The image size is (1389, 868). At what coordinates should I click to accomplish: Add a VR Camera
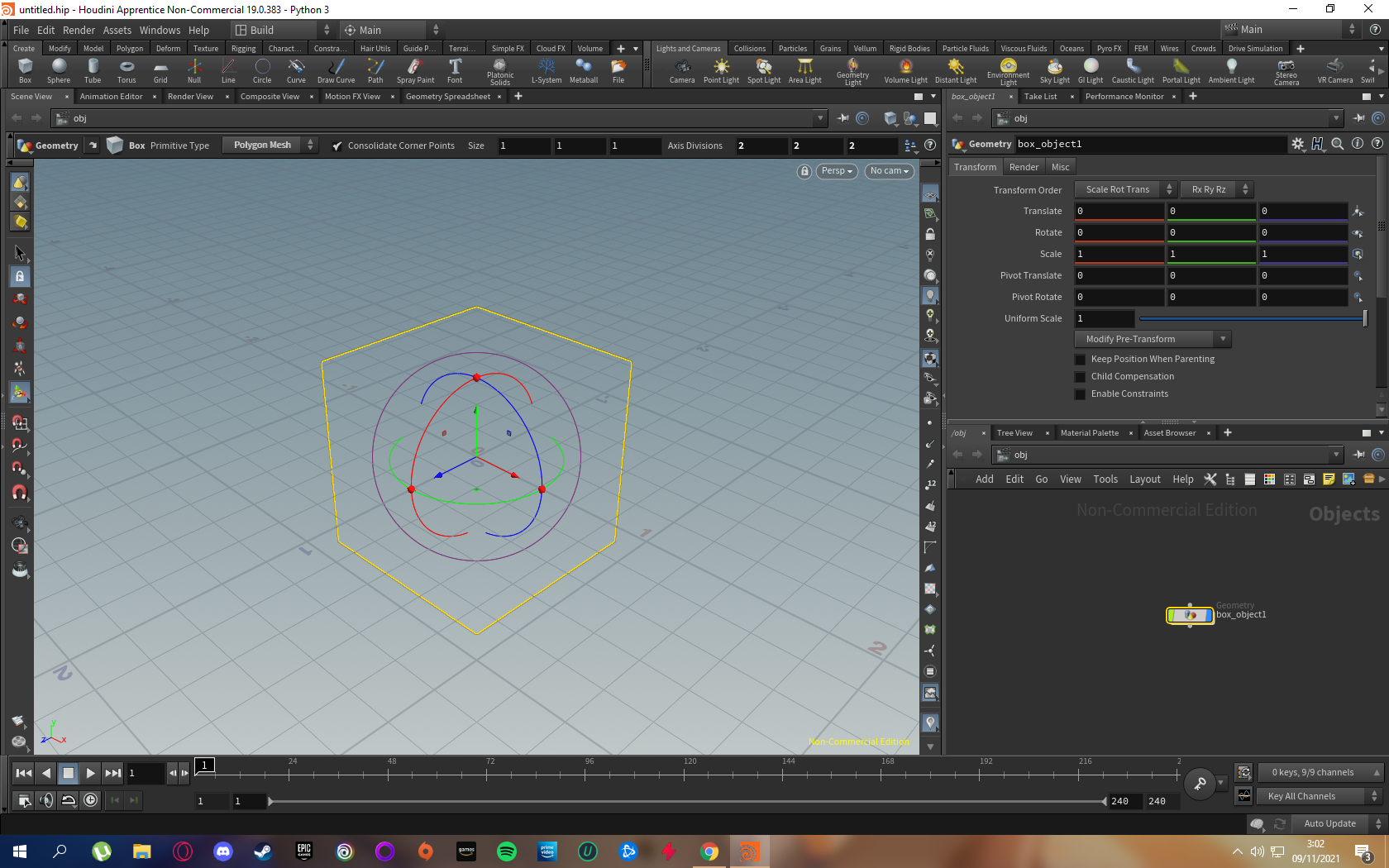coord(1334,71)
